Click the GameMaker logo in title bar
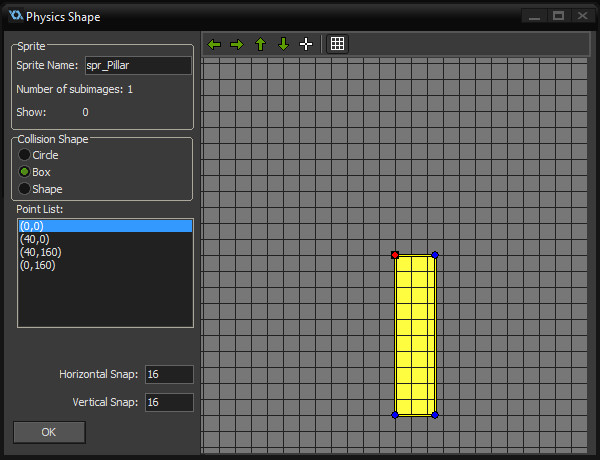The image size is (600, 460). [x=16, y=16]
